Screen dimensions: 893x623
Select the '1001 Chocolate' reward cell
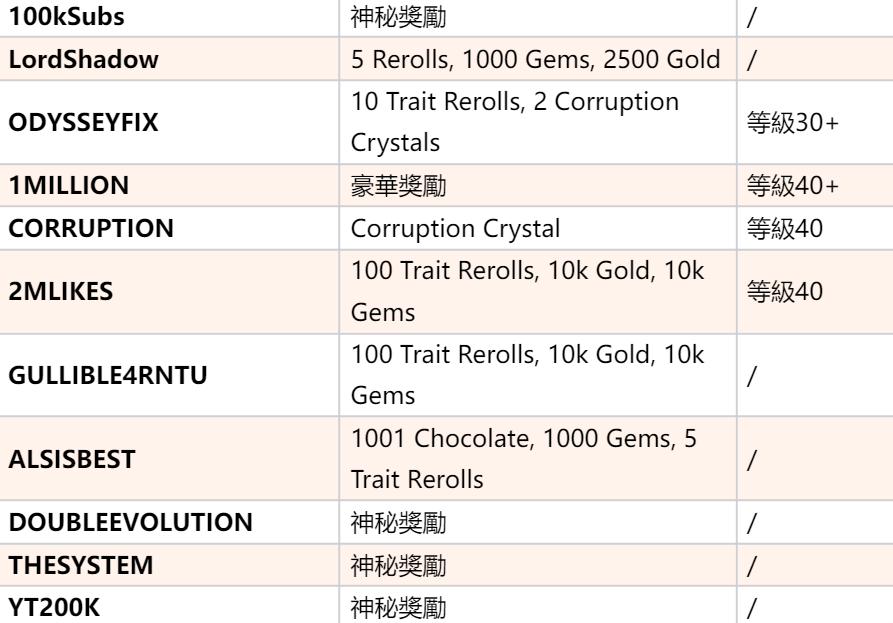pyautogui.click(x=538, y=459)
